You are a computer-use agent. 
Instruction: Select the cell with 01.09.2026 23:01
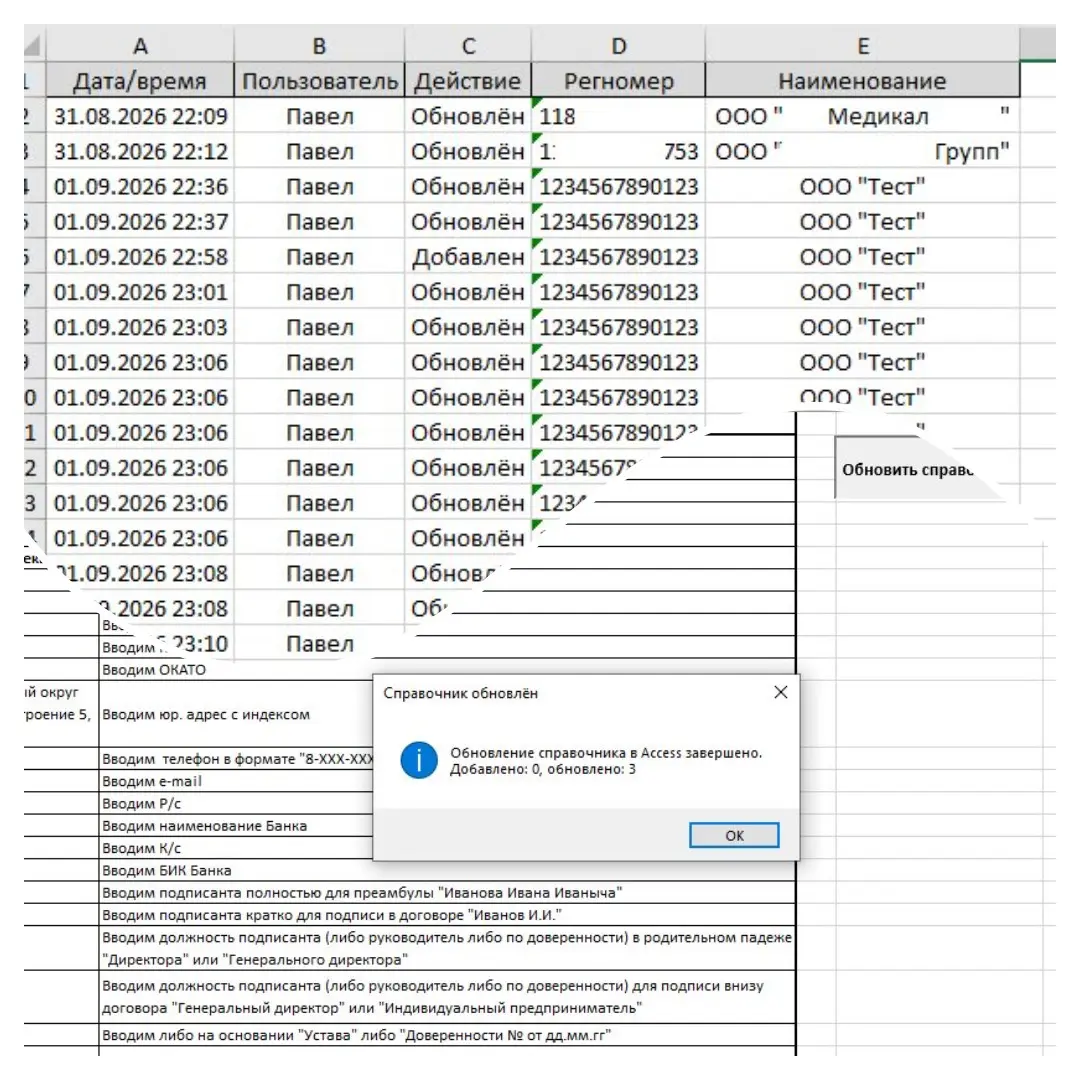coord(141,291)
